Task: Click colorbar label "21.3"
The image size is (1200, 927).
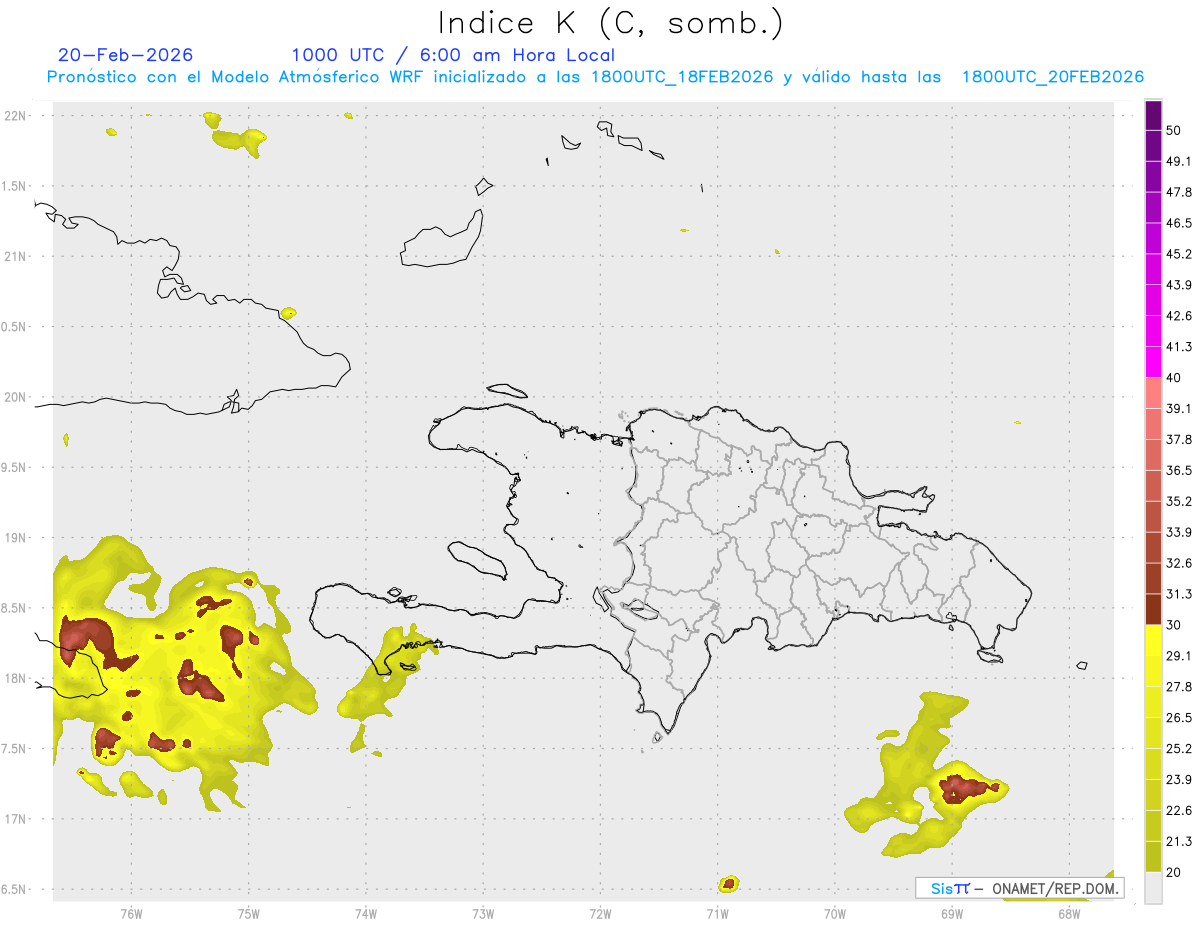Action: tap(1179, 842)
